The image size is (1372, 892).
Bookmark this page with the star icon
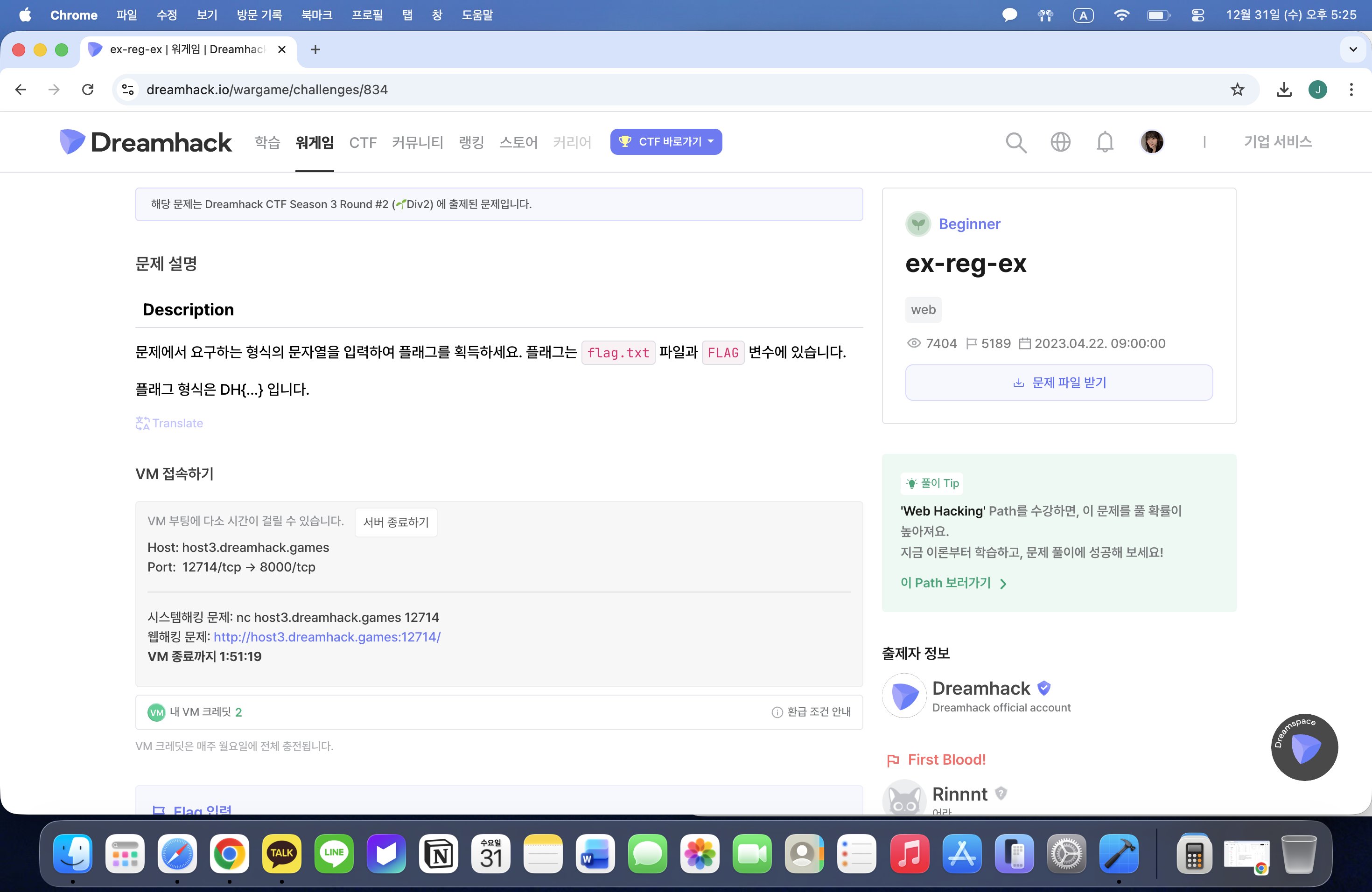[1237, 90]
